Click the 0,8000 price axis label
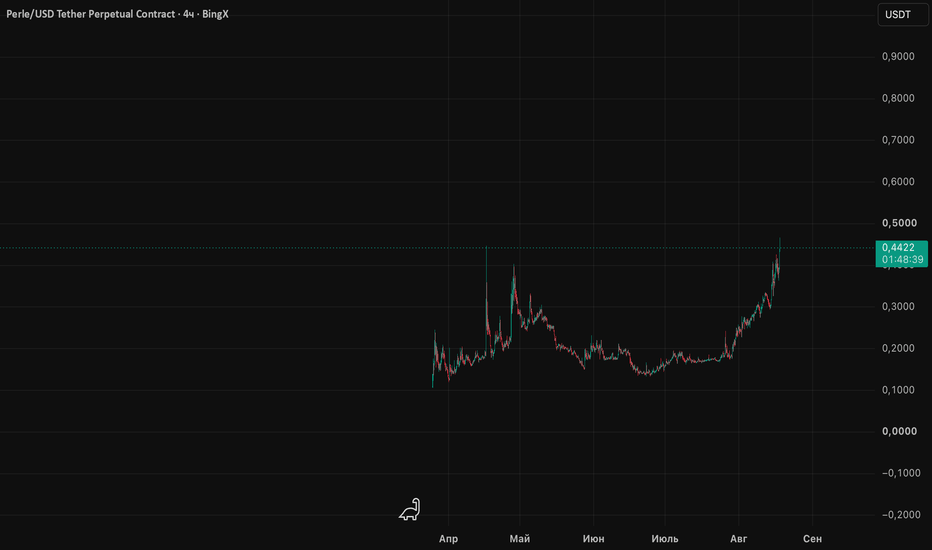Viewport: 932px width, 550px height. 898,98
